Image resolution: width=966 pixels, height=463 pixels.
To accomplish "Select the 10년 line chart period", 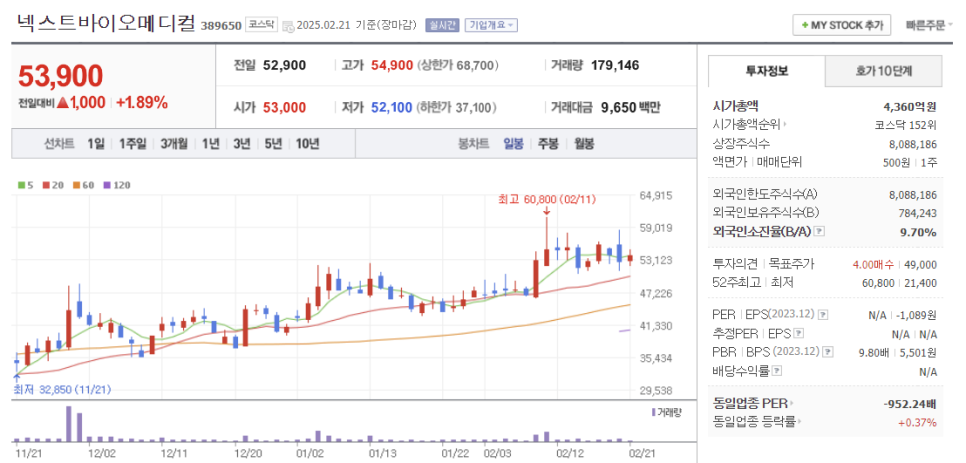I will (x=307, y=144).
